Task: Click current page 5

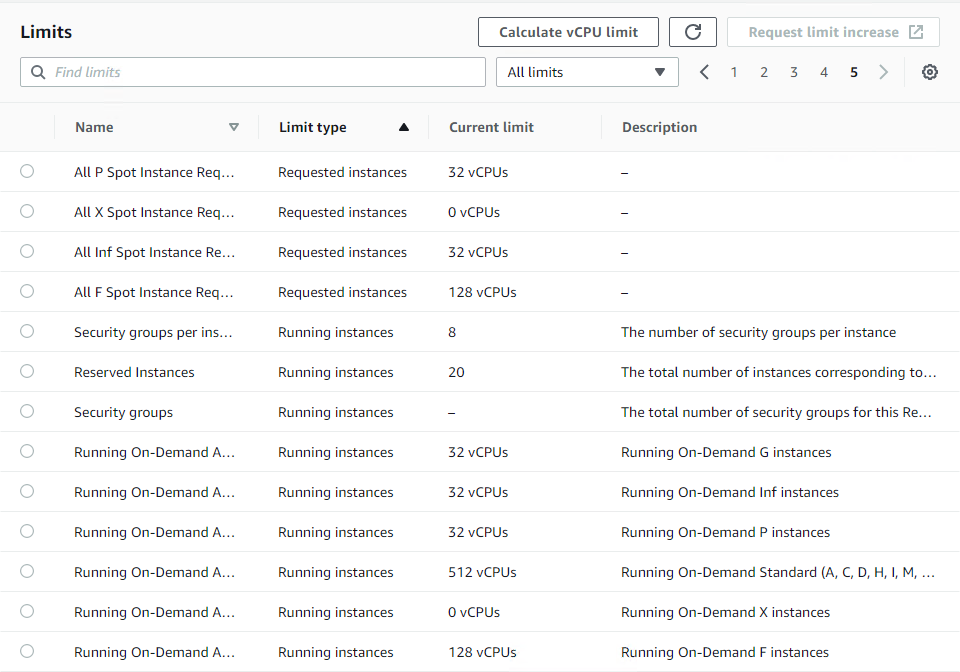Action: coord(853,72)
